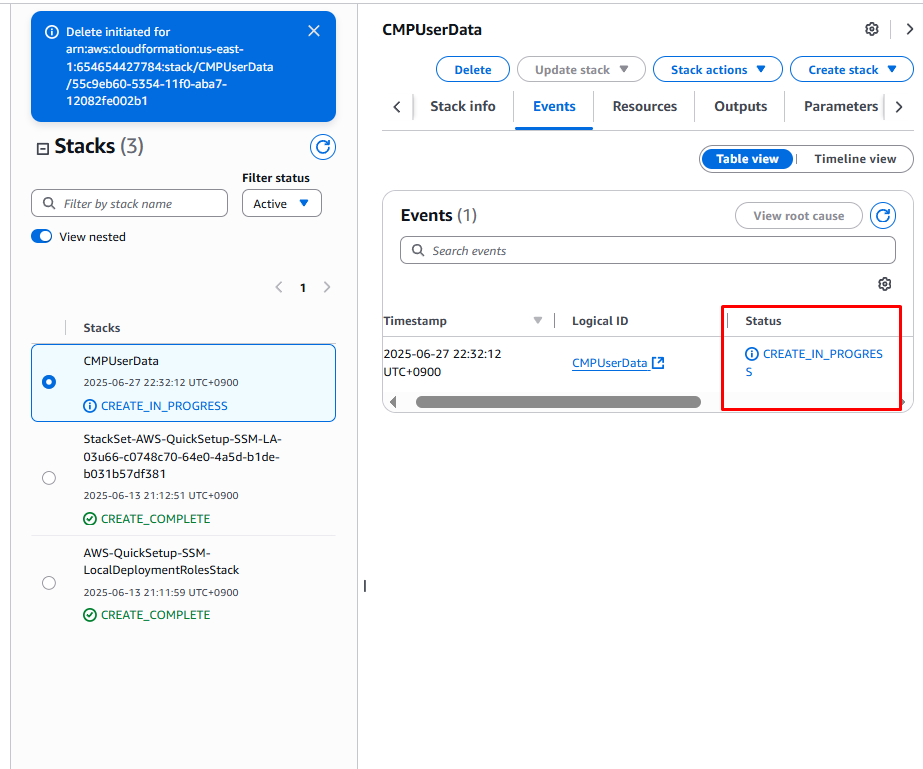Switch to the Outputs tab
The height and width of the screenshot is (769, 923).
point(740,106)
